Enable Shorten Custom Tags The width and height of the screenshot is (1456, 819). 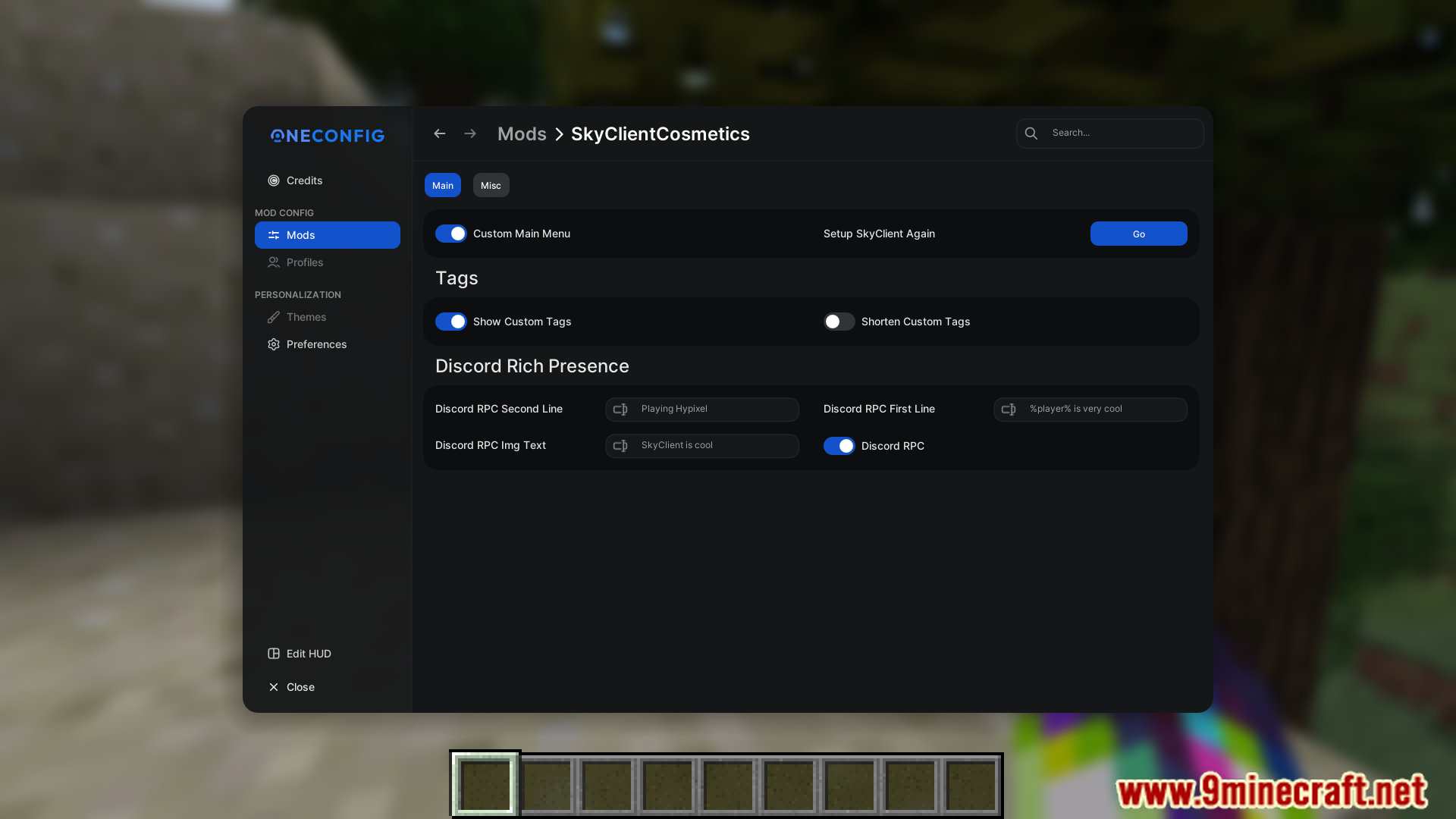[839, 322]
